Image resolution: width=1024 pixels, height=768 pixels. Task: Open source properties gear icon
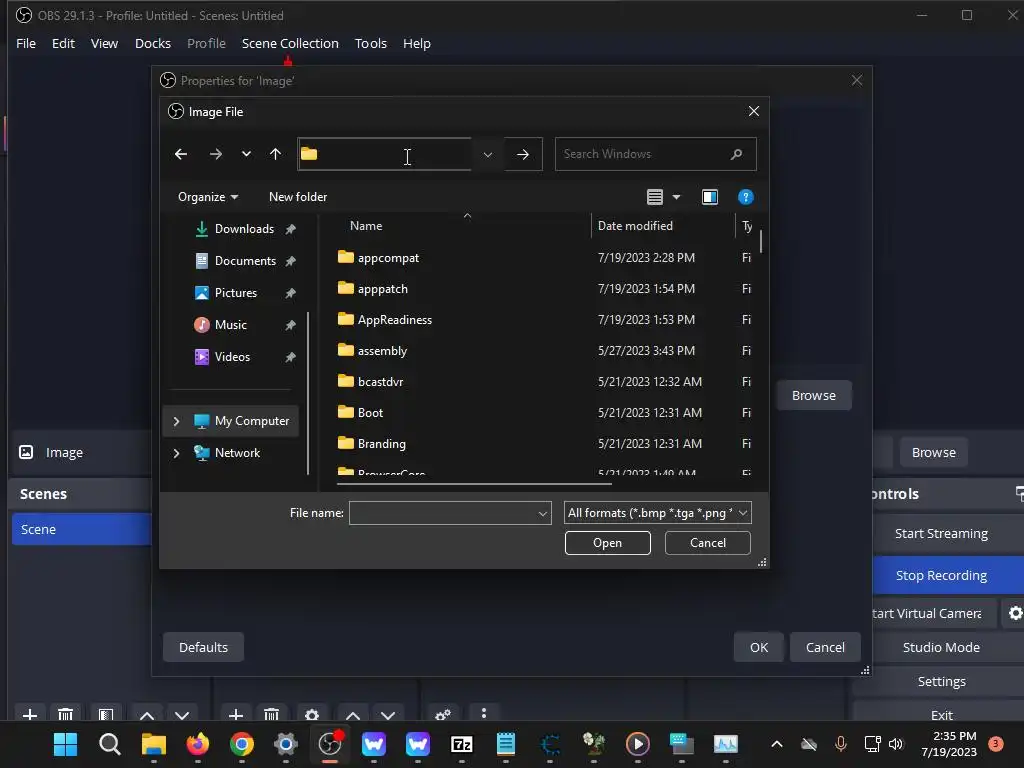tap(312, 714)
